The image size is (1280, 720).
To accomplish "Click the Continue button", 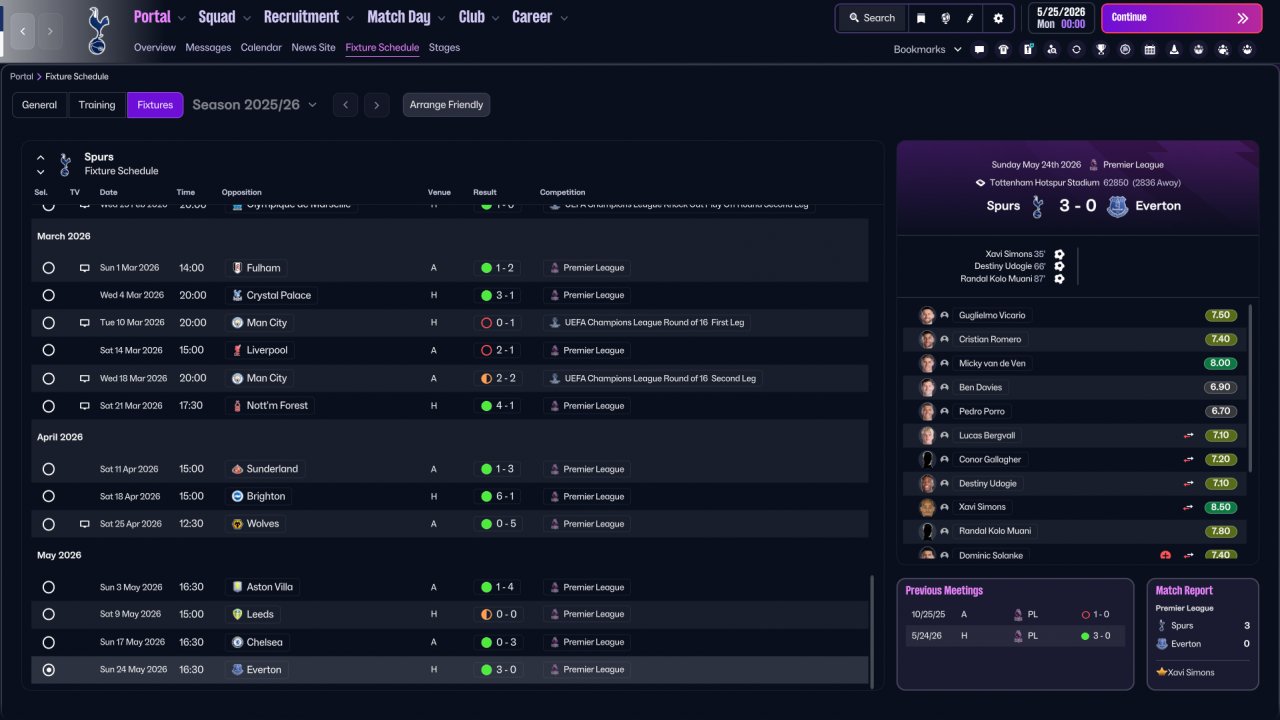I will click(x=1181, y=18).
